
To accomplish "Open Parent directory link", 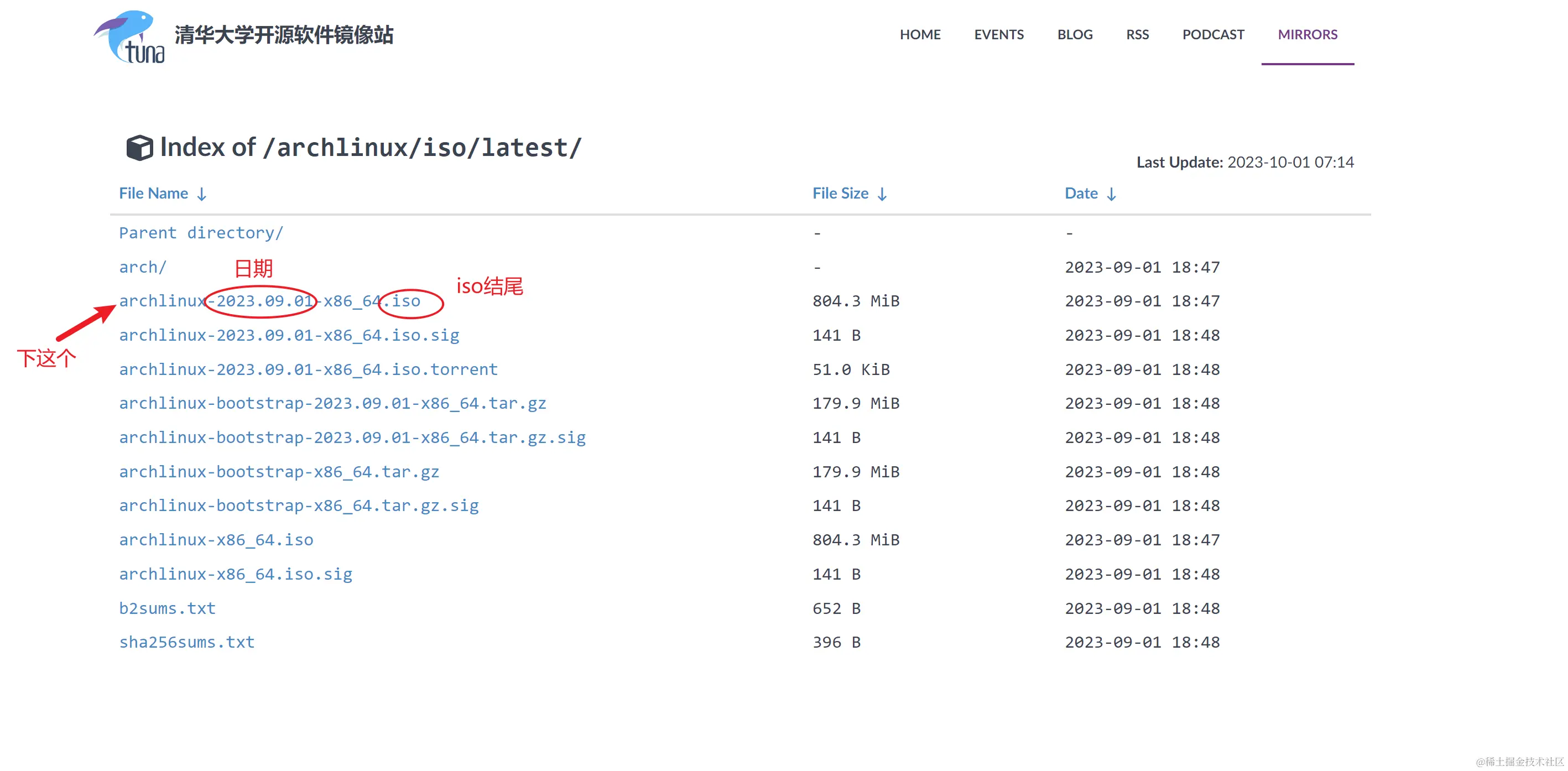I will pyautogui.click(x=201, y=233).
